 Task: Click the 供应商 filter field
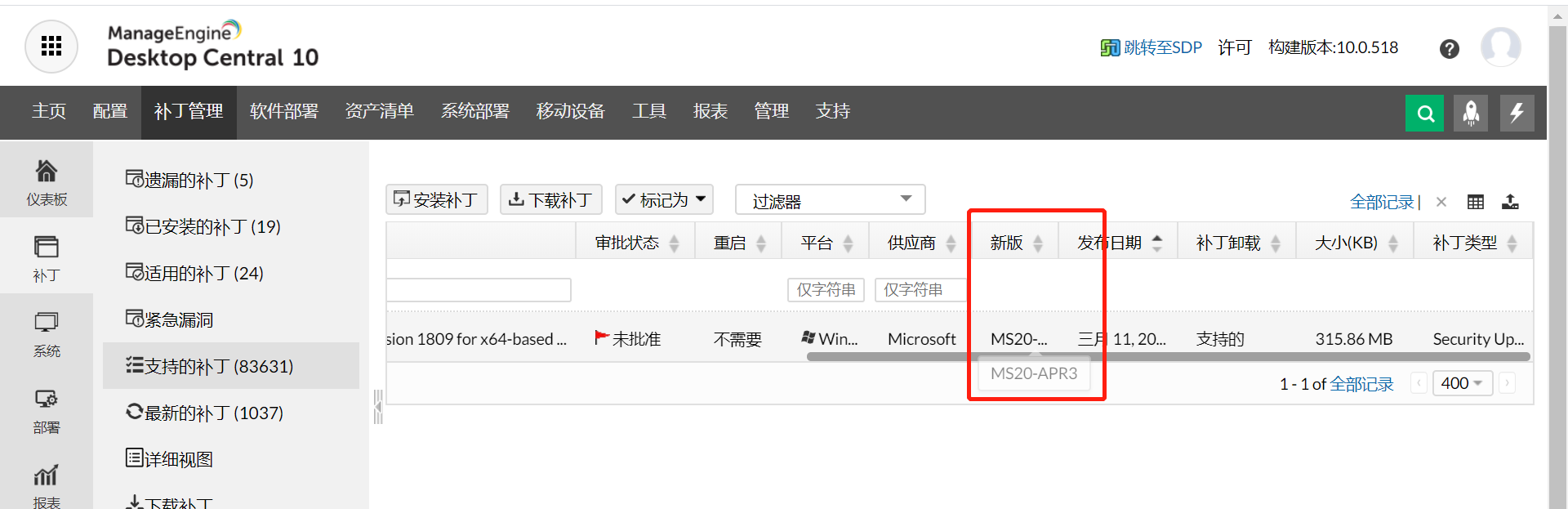(920, 290)
